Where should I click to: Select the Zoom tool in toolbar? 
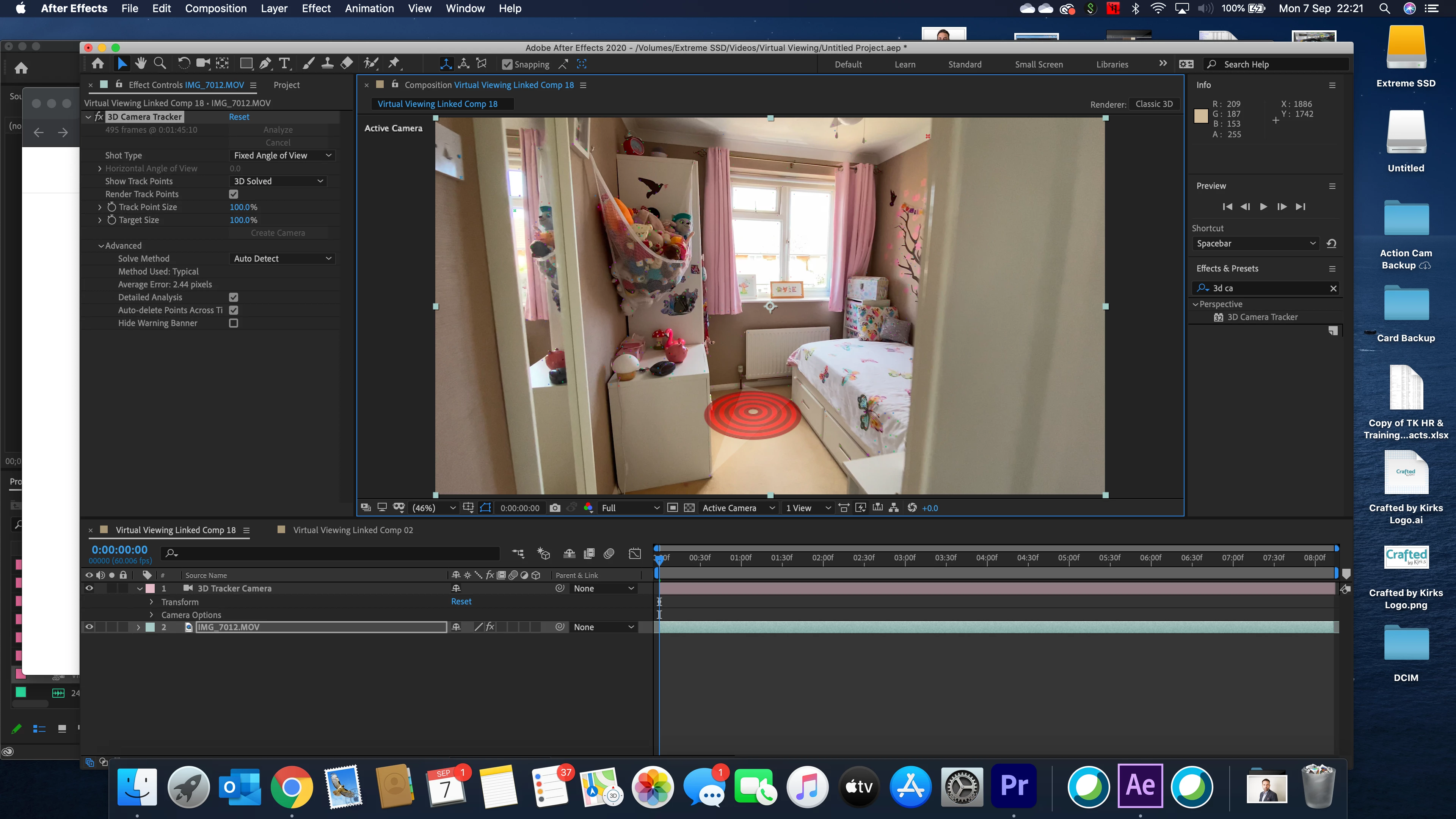click(x=160, y=64)
